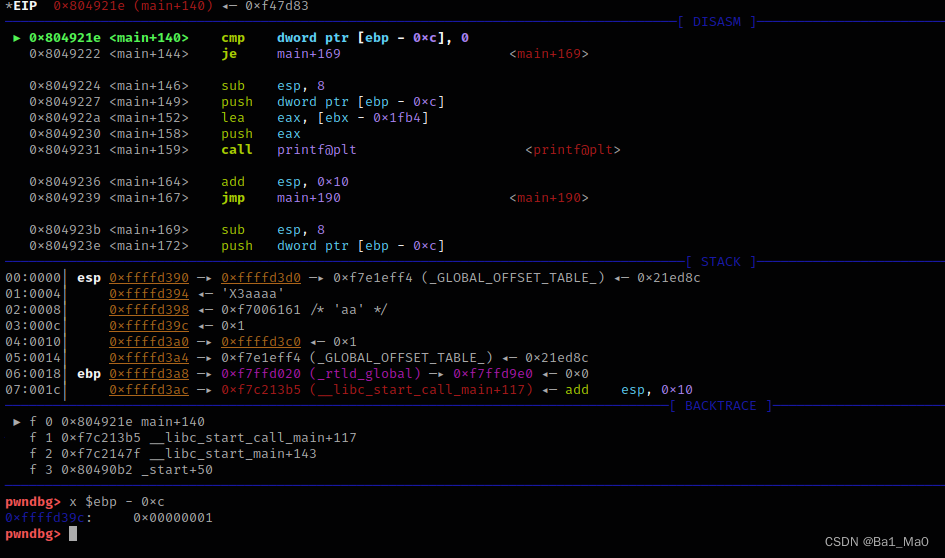Click stack address 0xffffd3ac
This screenshot has width=945, height=558.
point(149,390)
